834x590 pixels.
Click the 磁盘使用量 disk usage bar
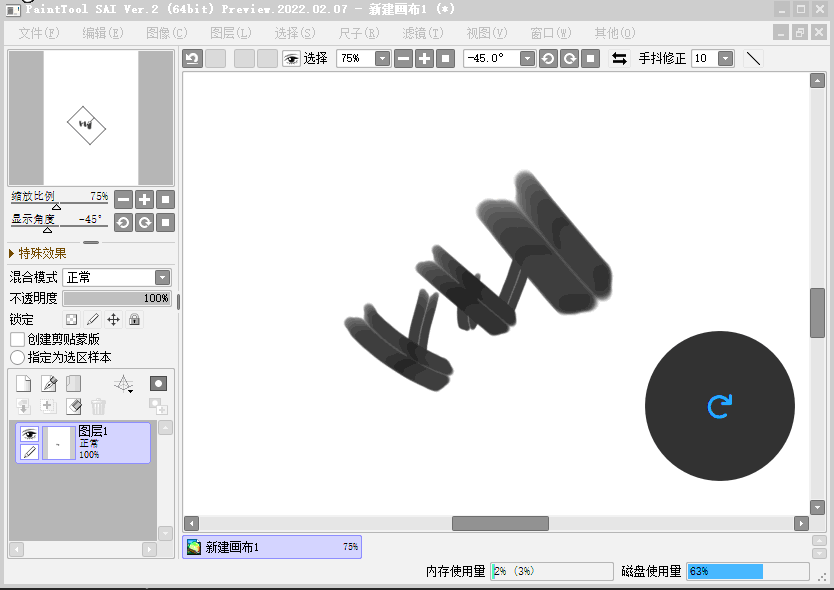pyautogui.click(x=748, y=571)
